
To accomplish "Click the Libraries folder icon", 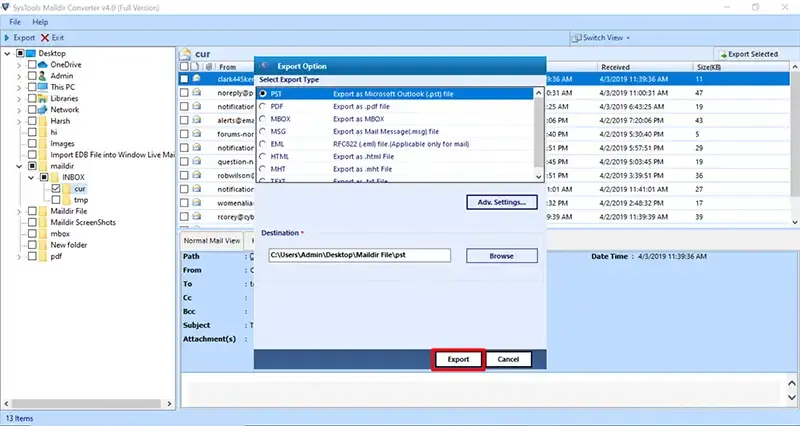I will click(x=42, y=98).
